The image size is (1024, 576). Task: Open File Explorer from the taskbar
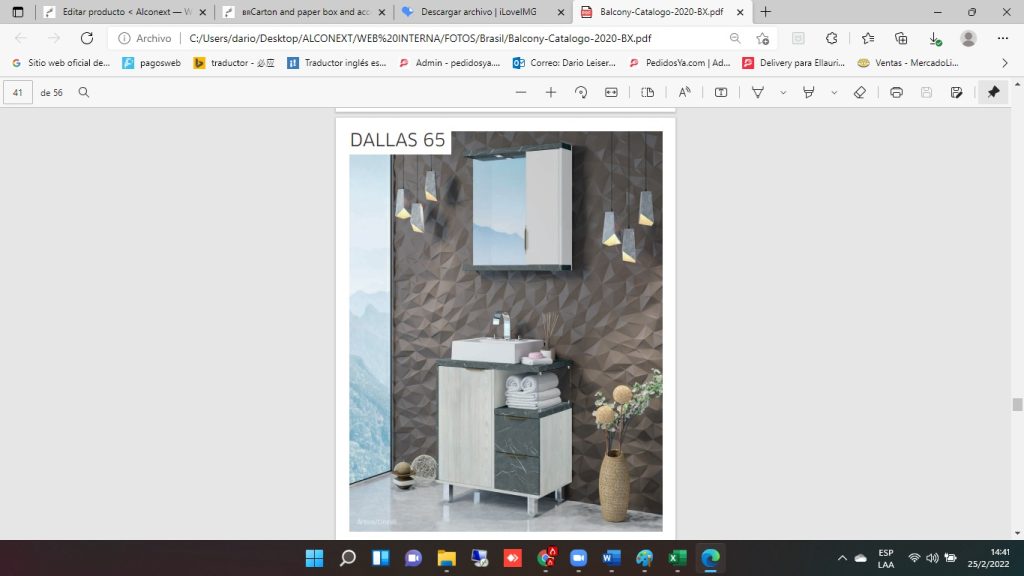coord(446,558)
